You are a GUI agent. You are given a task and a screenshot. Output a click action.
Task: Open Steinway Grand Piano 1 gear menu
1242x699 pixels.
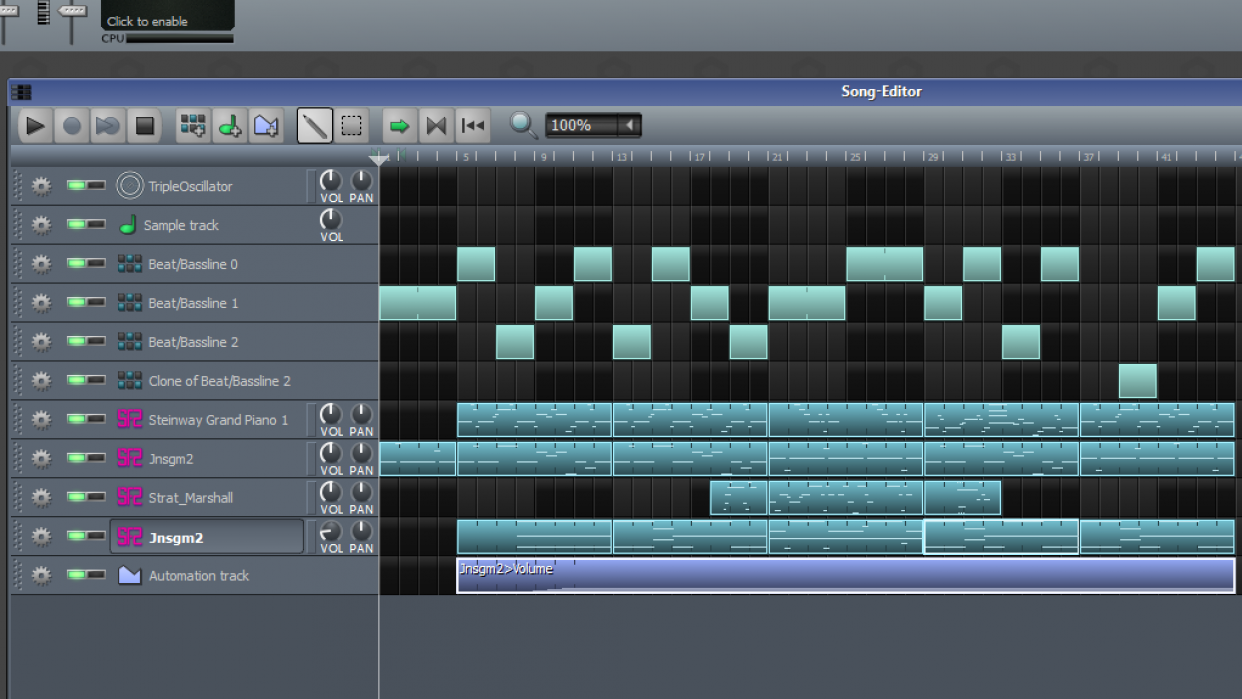click(41, 420)
